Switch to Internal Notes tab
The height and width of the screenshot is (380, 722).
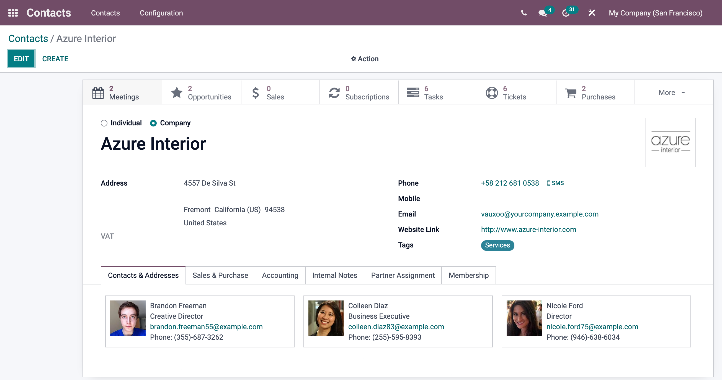(335, 275)
